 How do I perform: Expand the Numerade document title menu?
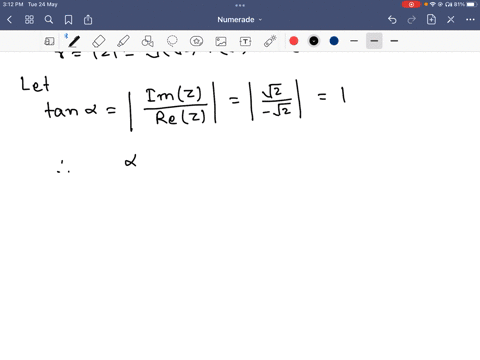coord(240,20)
